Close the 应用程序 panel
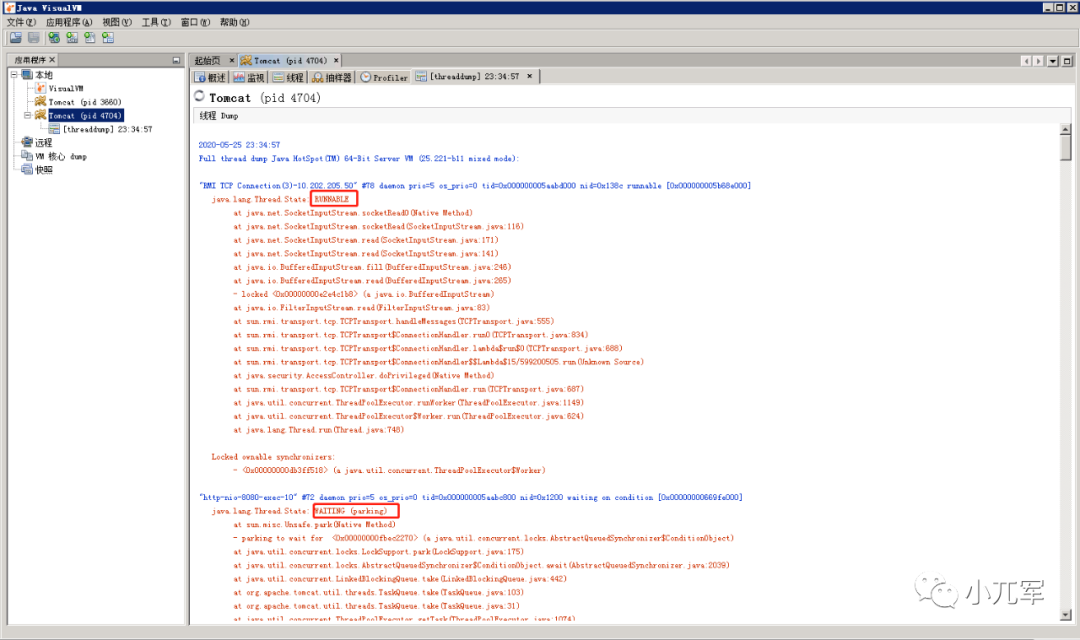The width and height of the screenshot is (1080, 640). (x=52, y=60)
